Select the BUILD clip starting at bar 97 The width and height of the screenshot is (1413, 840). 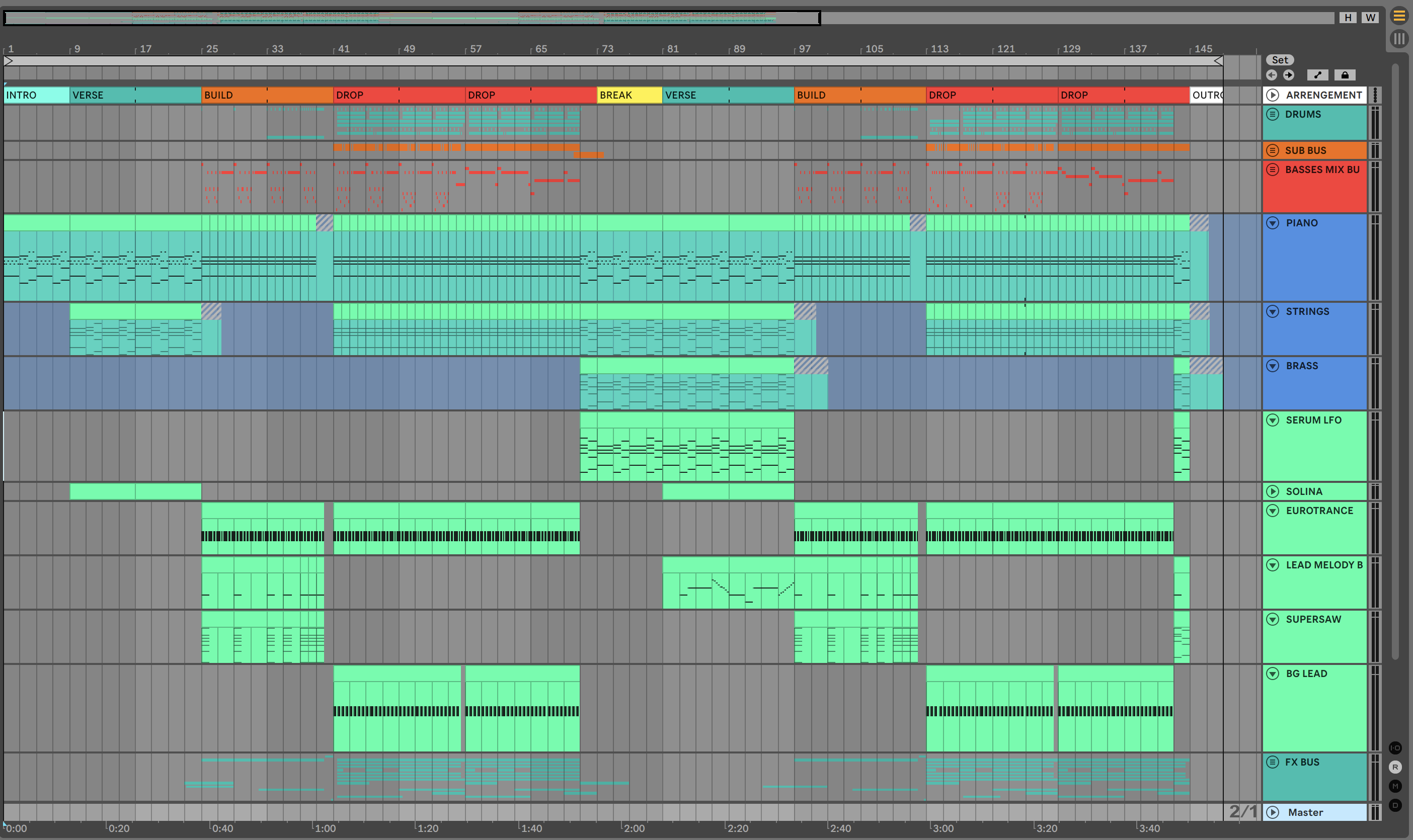[x=860, y=95]
